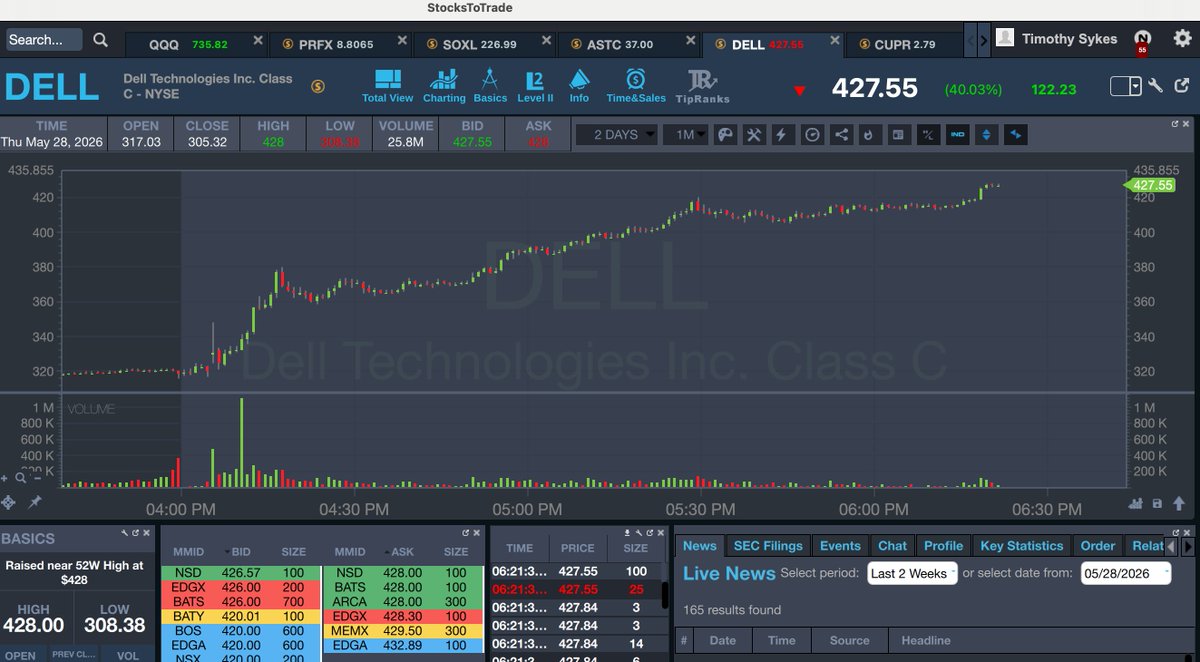Screen dimensions: 1200x662
Task: Click the news card icon in chart toolbar
Action: click(899, 134)
